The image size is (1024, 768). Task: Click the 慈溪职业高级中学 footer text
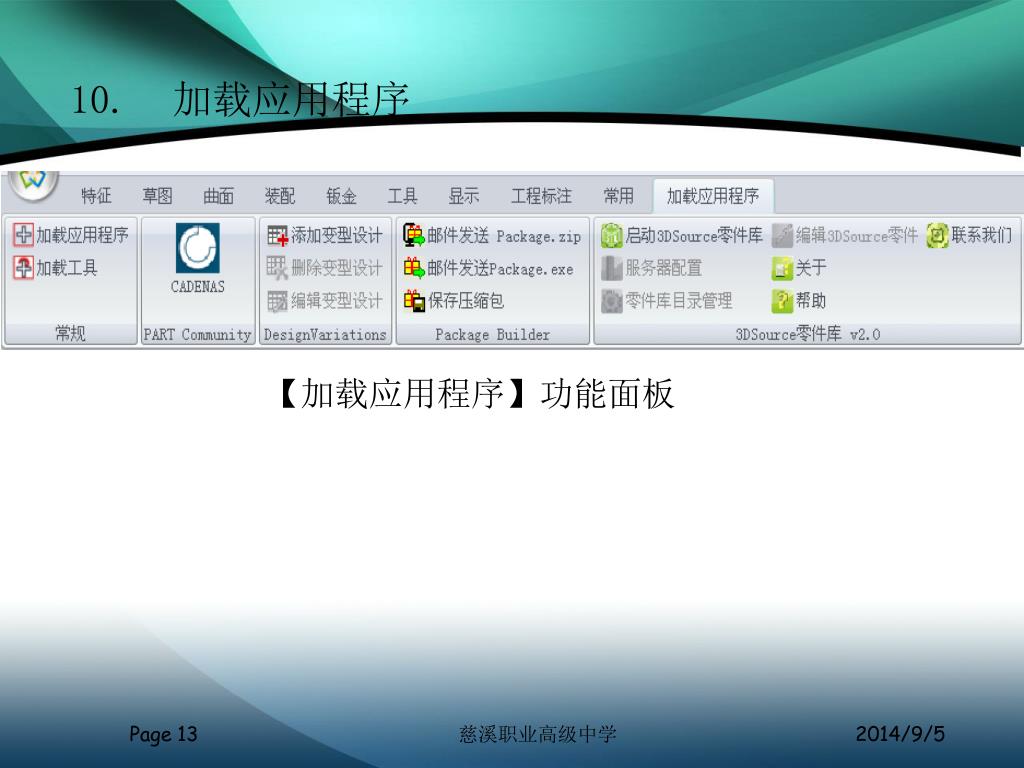coord(538,734)
